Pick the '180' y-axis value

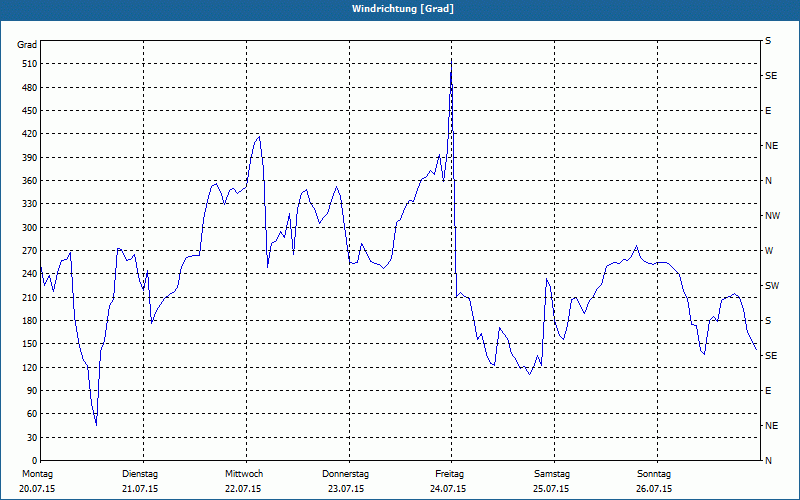point(30,321)
